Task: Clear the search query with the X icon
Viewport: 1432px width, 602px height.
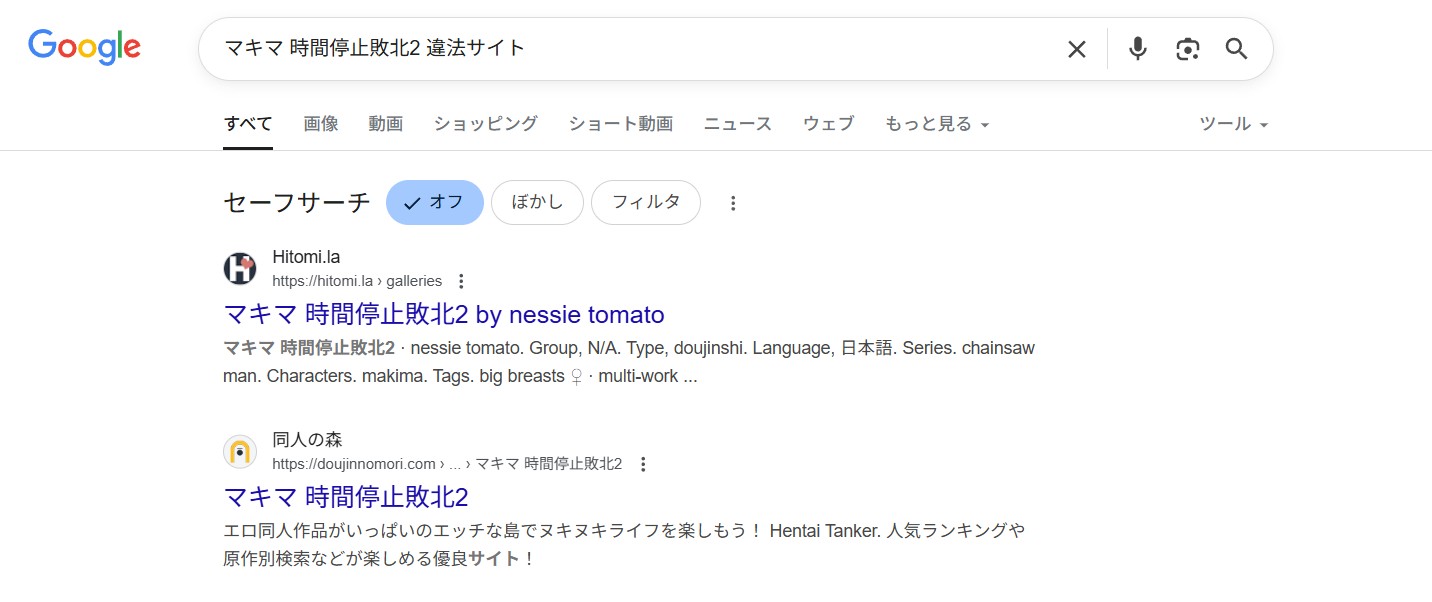Action: tap(1077, 47)
